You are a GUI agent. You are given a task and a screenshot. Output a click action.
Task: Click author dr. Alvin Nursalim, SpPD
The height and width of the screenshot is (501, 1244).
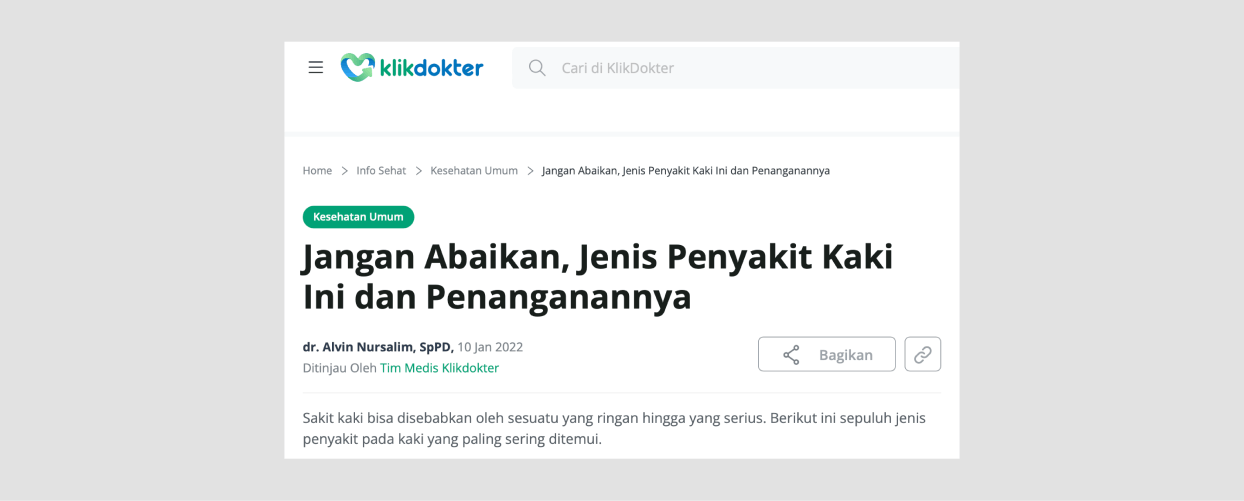point(378,347)
